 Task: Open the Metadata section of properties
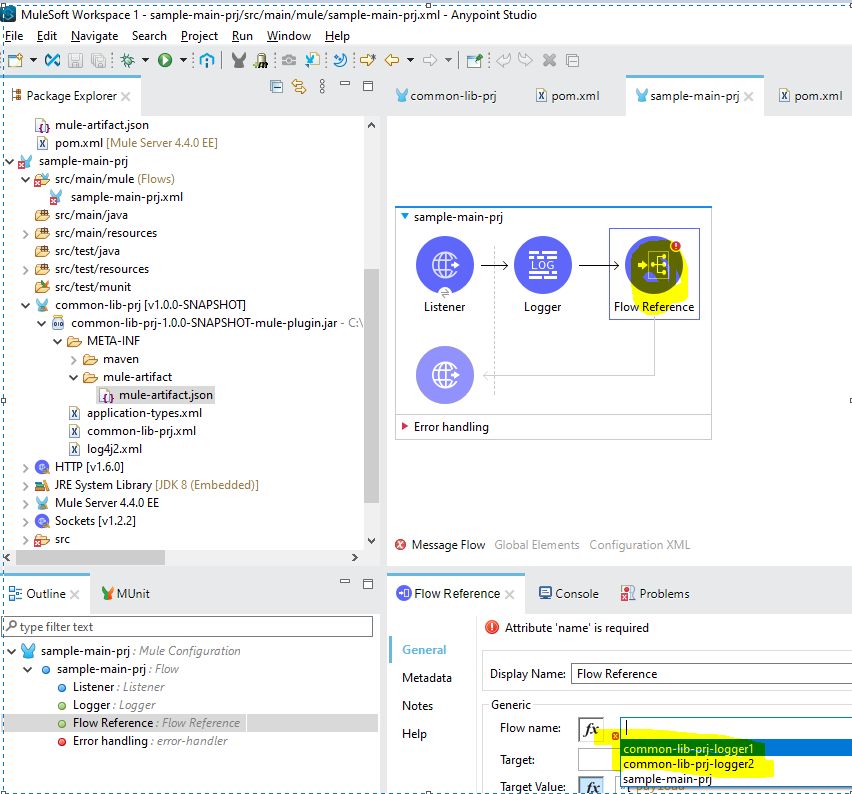(426, 677)
